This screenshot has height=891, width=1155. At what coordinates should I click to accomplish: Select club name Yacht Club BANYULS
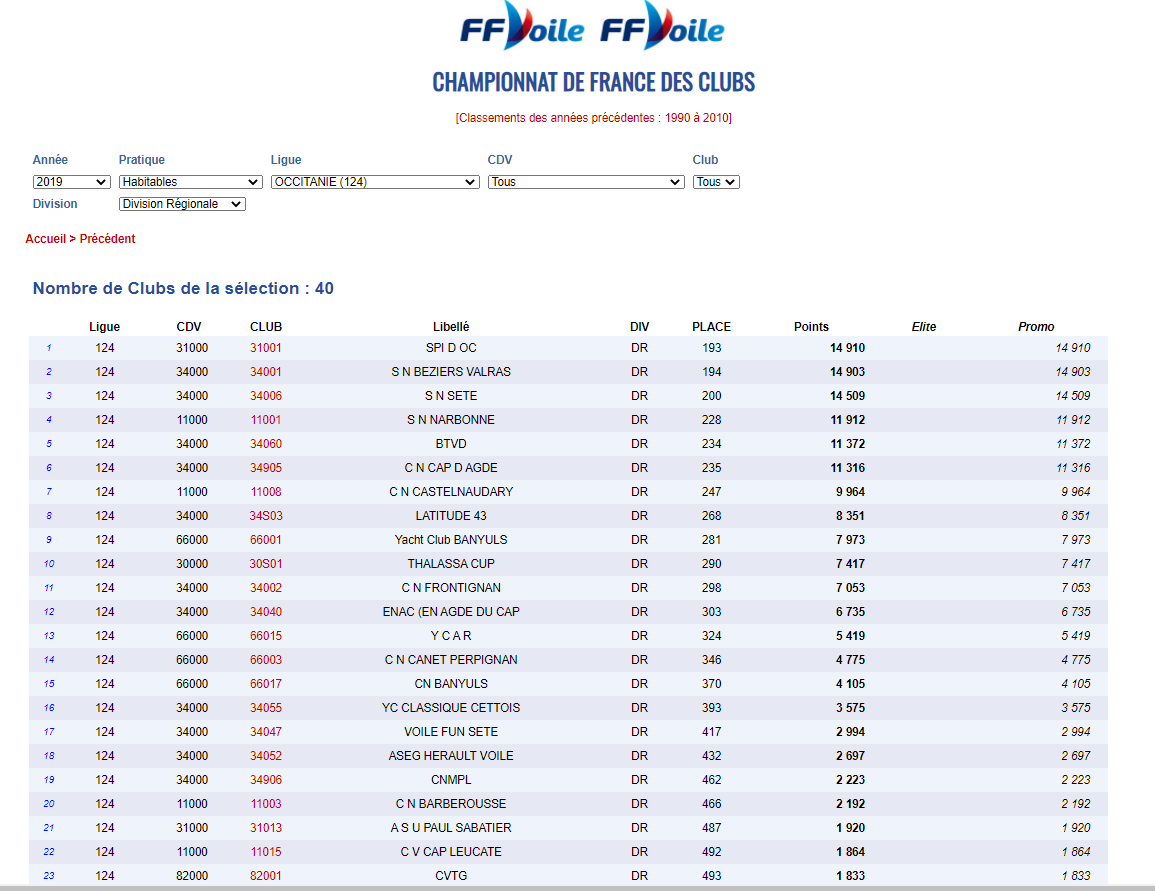pyautogui.click(x=451, y=540)
